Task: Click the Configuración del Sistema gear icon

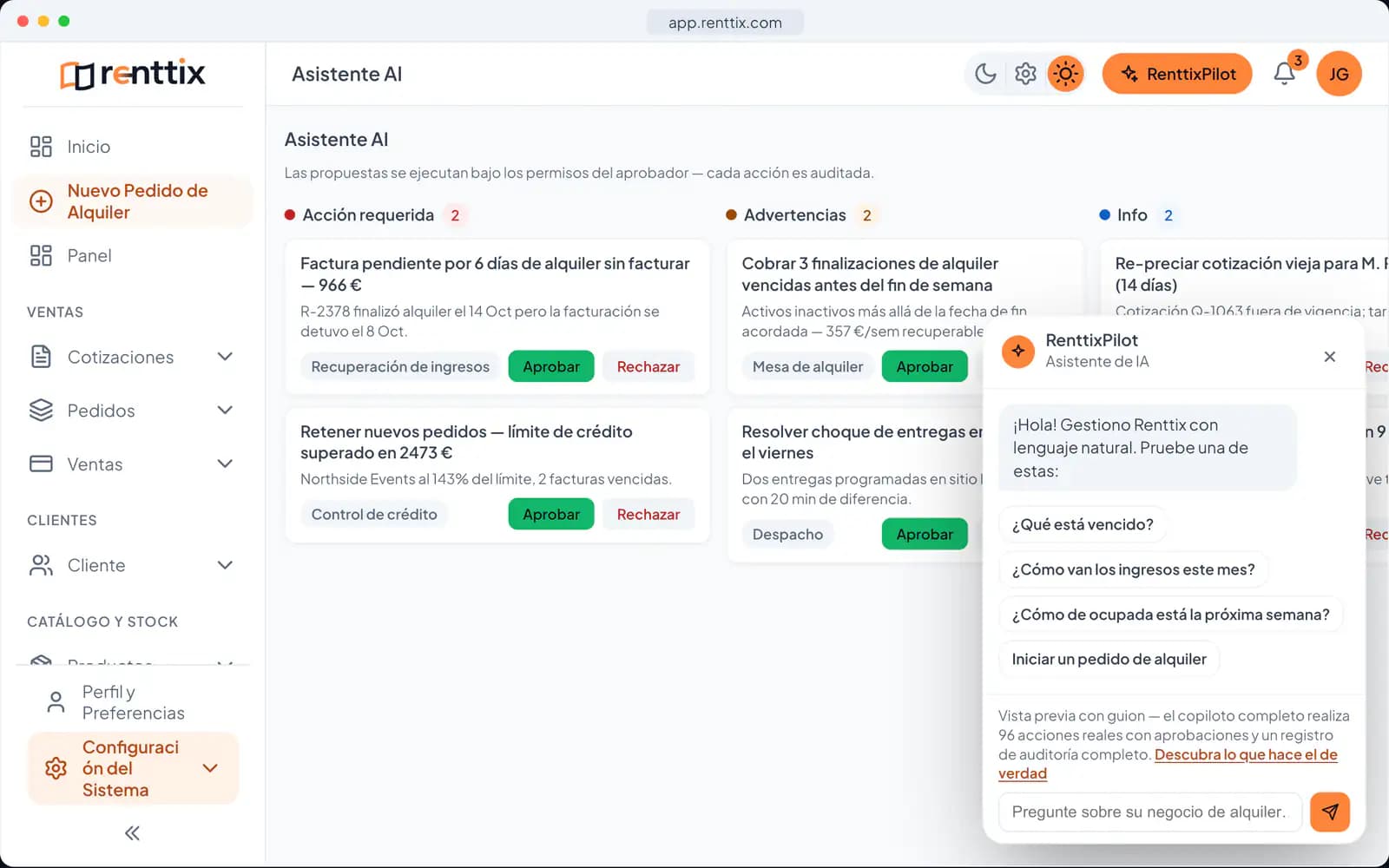Action: point(56,768)
